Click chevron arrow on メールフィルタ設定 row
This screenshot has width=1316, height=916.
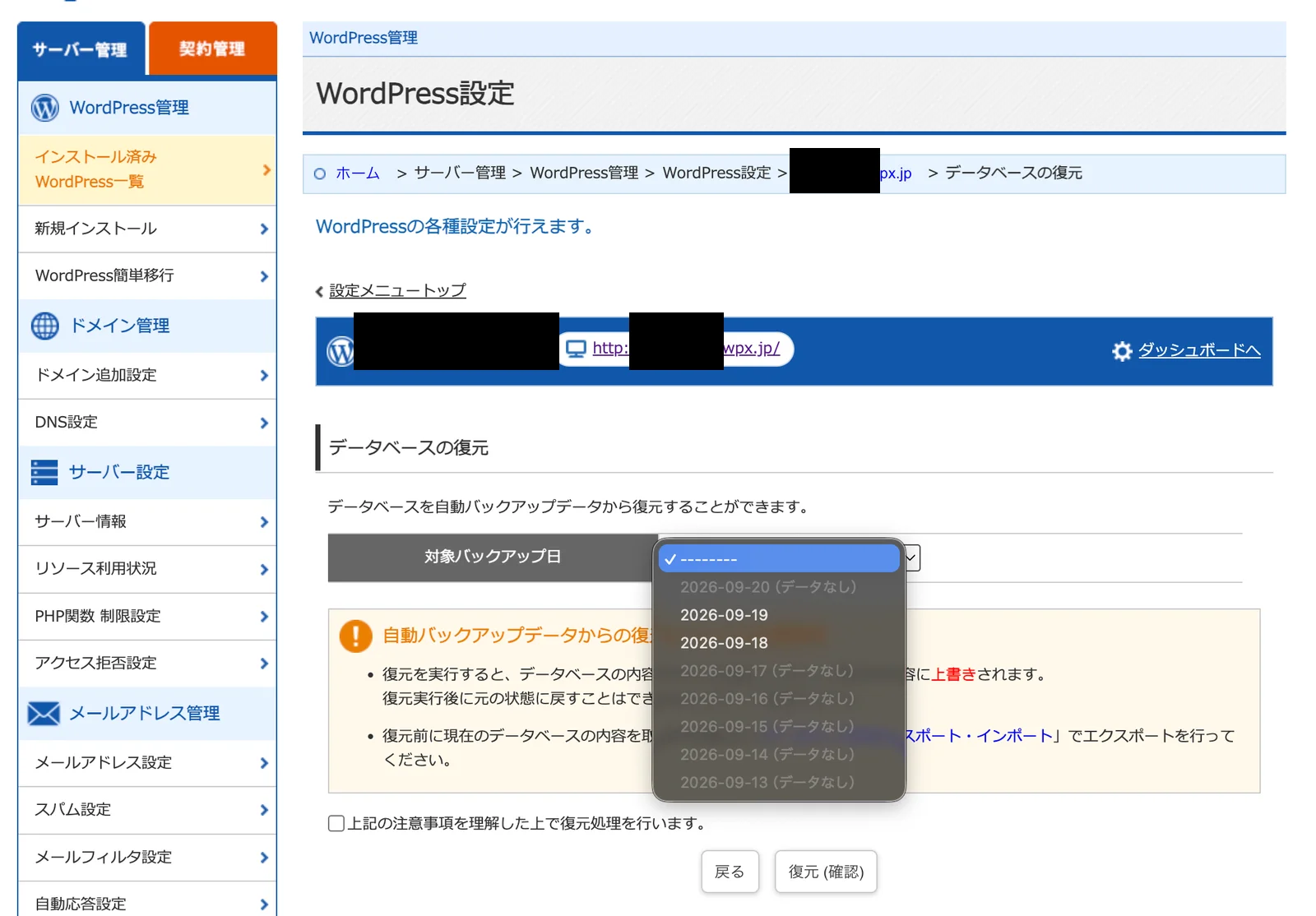pyautogui.click(x=264, y=858)
